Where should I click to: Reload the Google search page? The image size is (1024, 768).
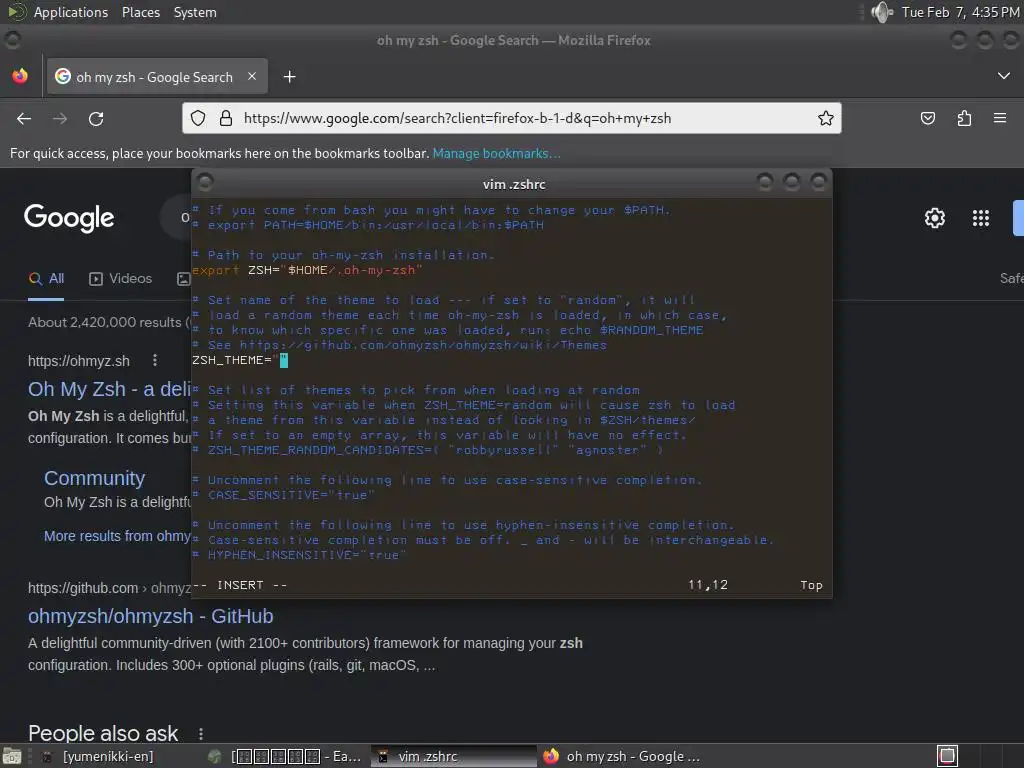click(x=96, y=118)
